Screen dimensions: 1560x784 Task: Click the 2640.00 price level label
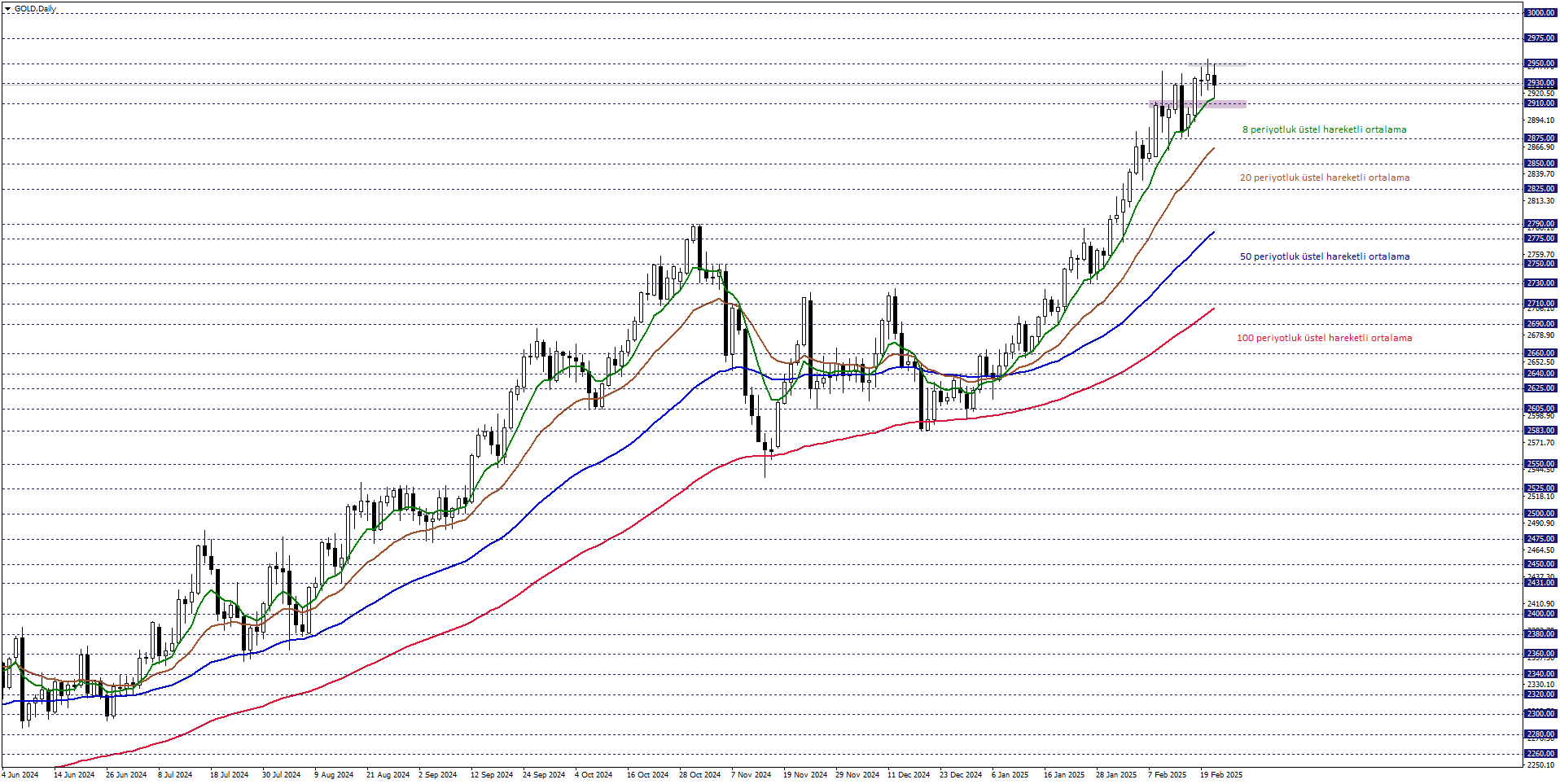pyautogui.click(x=1540, y=374)
